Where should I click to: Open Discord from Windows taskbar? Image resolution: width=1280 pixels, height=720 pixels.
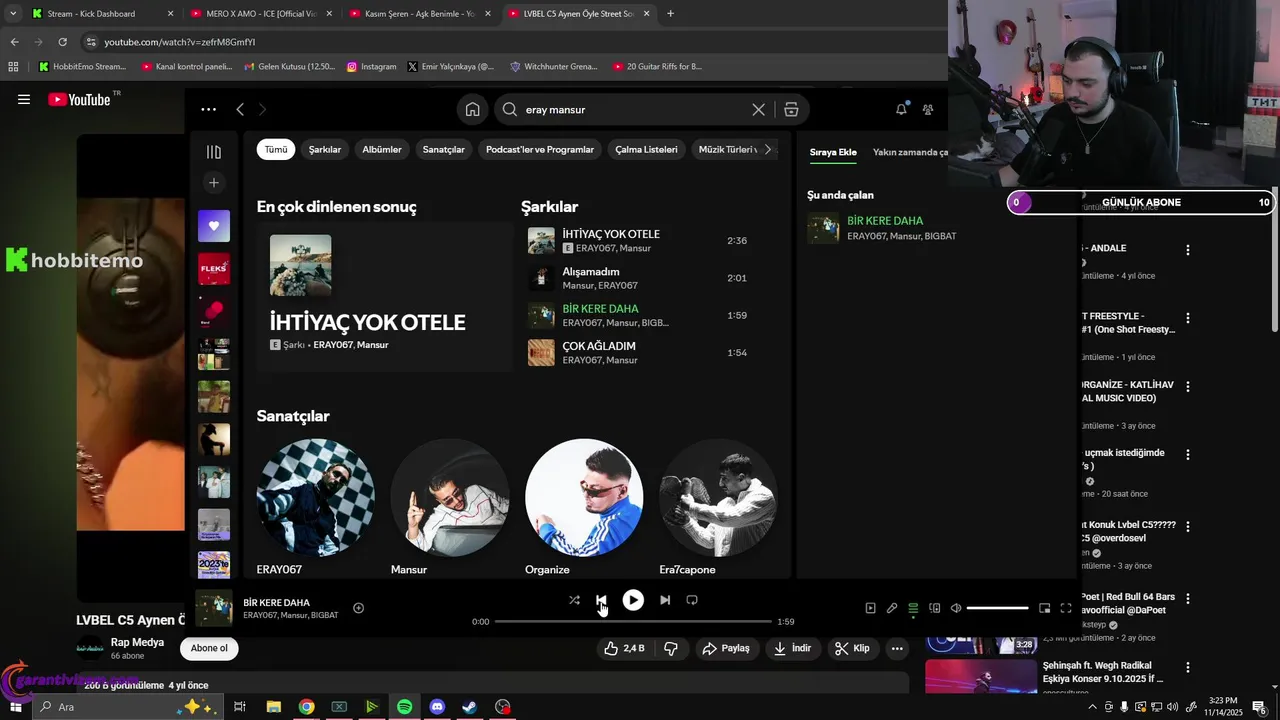coord(437,707)
